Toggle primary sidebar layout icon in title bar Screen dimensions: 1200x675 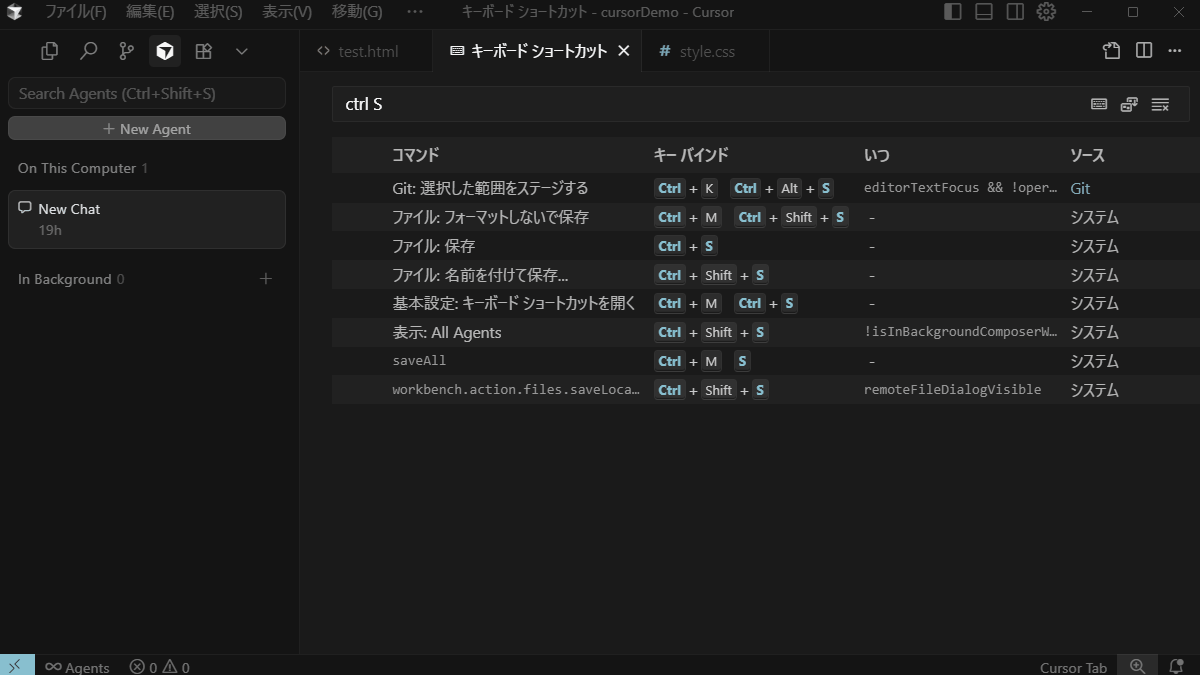[x=953, y=12]
